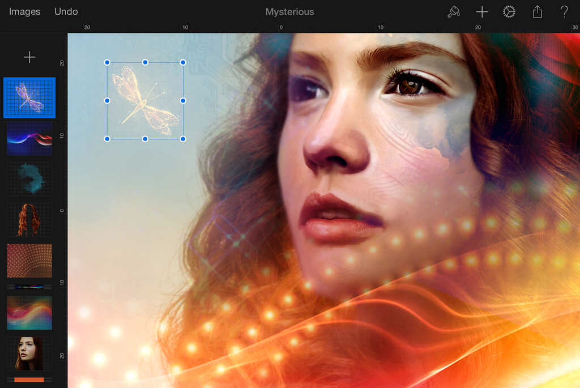Select the orange bar layer thumbnail

click(x=29, y=379)
